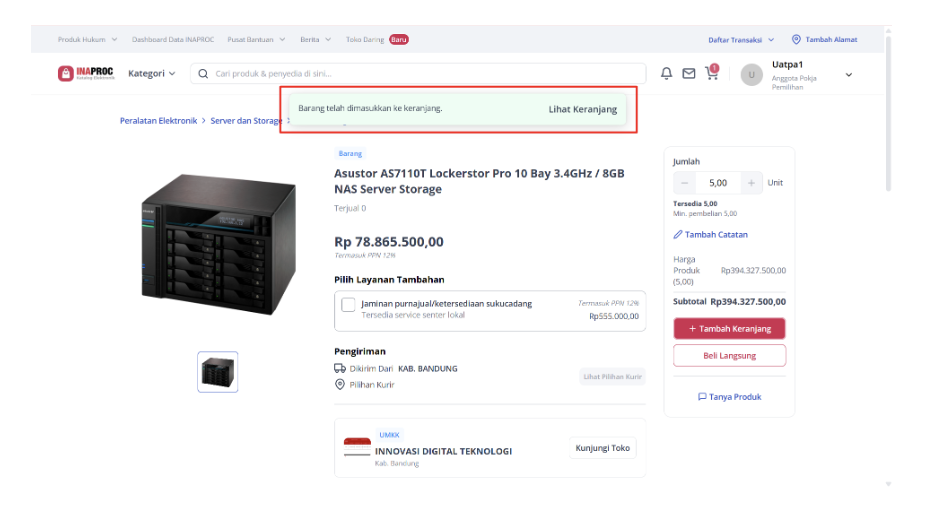Decrease quantity with the minus button
The image size is (930, 514).
point(684,183)
